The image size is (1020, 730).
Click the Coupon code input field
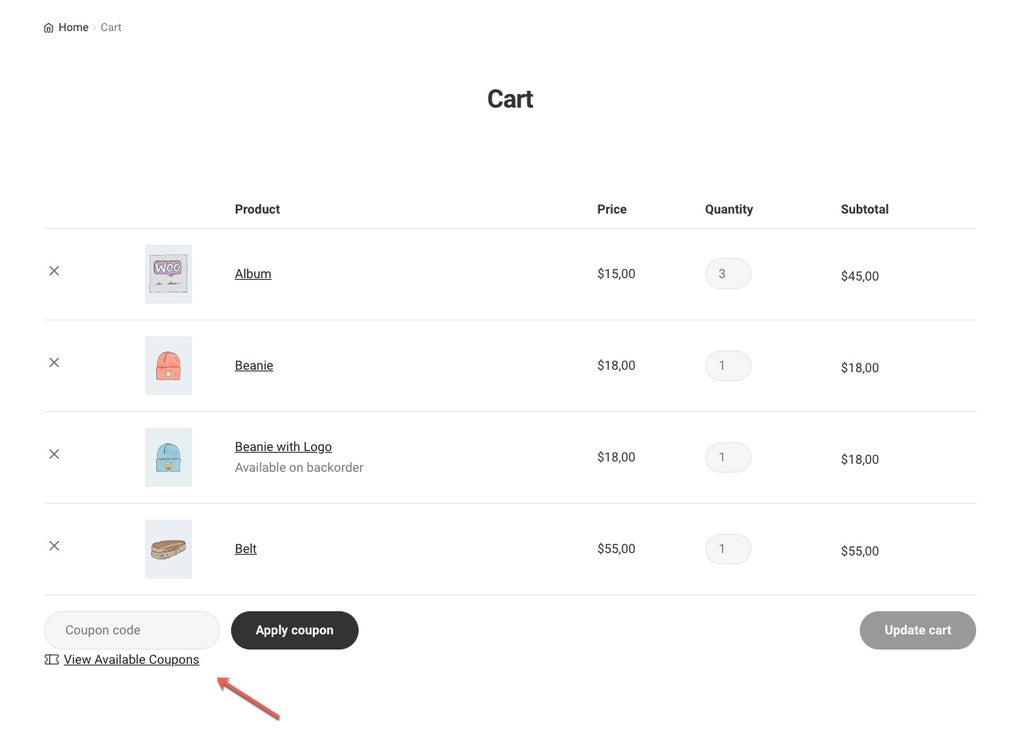(131, 631)
